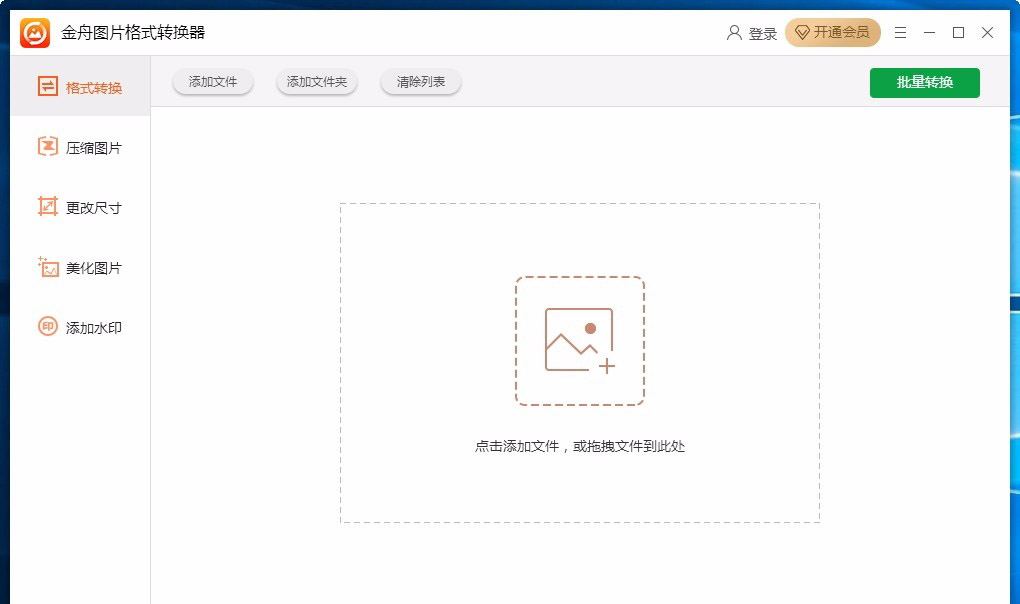Clear the file list with 清除列表
Screen dimensions: 1020x604
[x=420, y=83]
